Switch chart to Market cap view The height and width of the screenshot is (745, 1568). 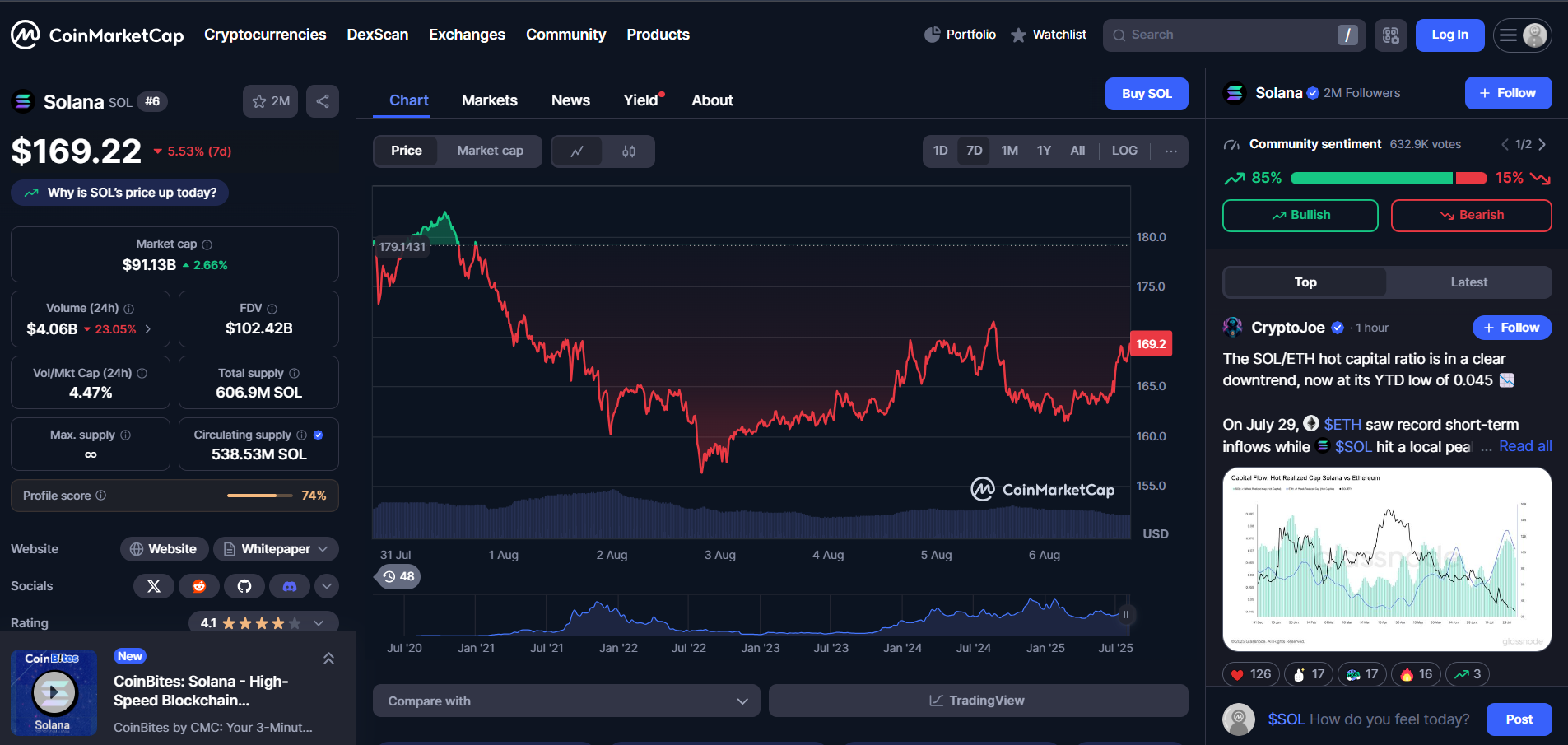[491, 151]
